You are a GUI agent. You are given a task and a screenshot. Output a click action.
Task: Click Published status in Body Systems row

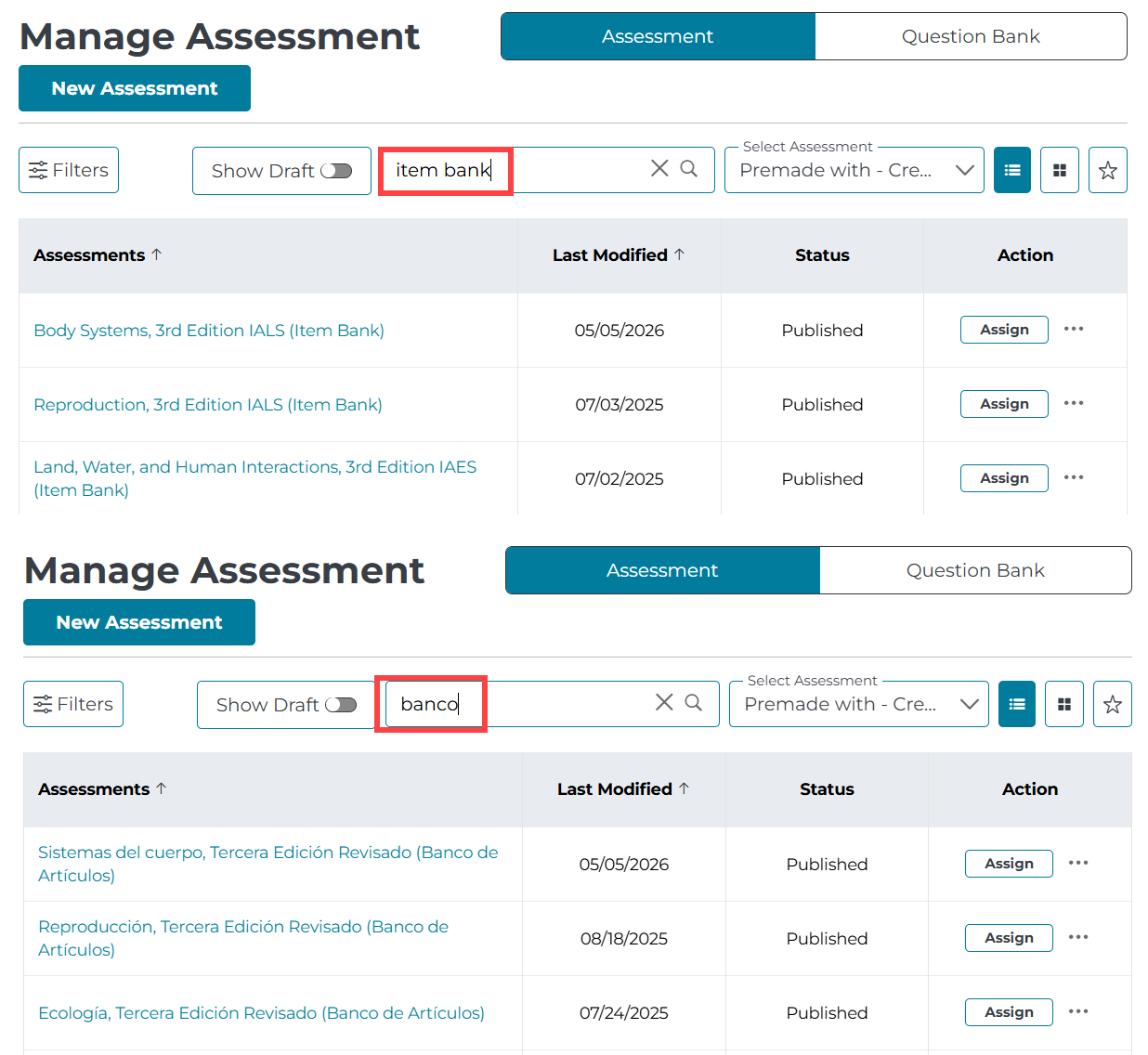pos(822,331)
